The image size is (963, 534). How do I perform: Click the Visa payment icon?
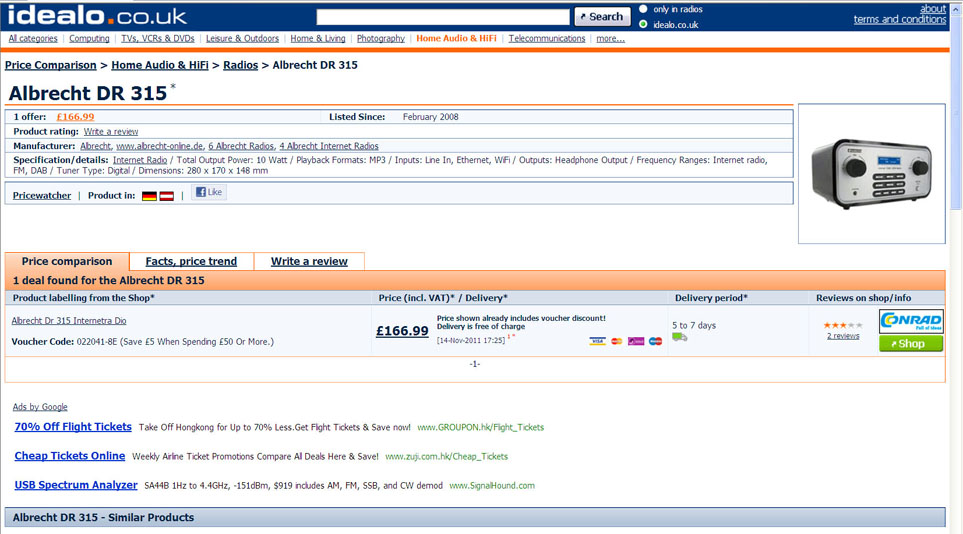tap(597, 341)
